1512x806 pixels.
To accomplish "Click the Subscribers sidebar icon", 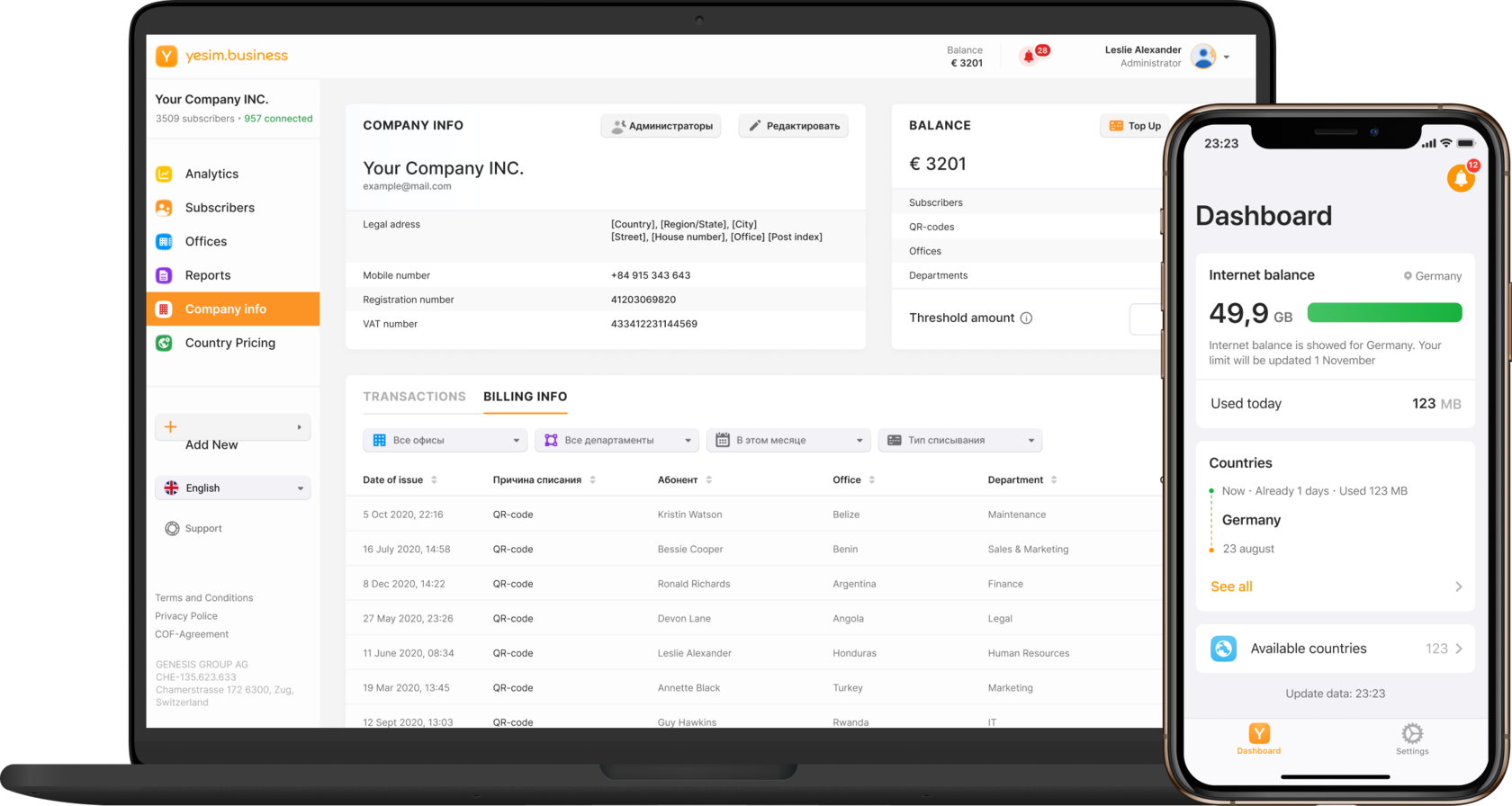I will tap(164, 208).
